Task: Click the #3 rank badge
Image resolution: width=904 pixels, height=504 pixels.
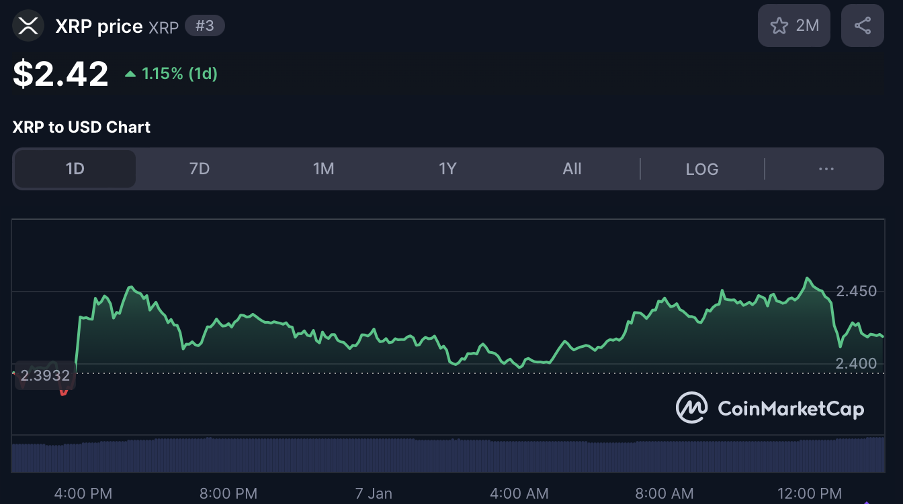Action: point(205,26)
